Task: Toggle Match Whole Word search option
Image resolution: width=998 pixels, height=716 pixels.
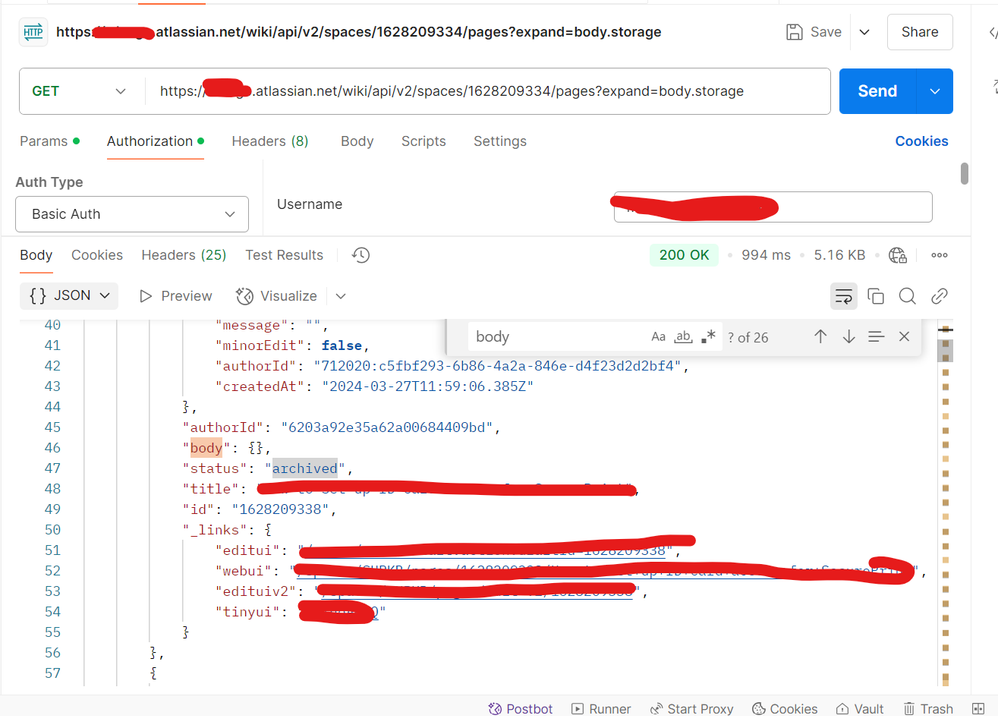Action: [683, 337]
